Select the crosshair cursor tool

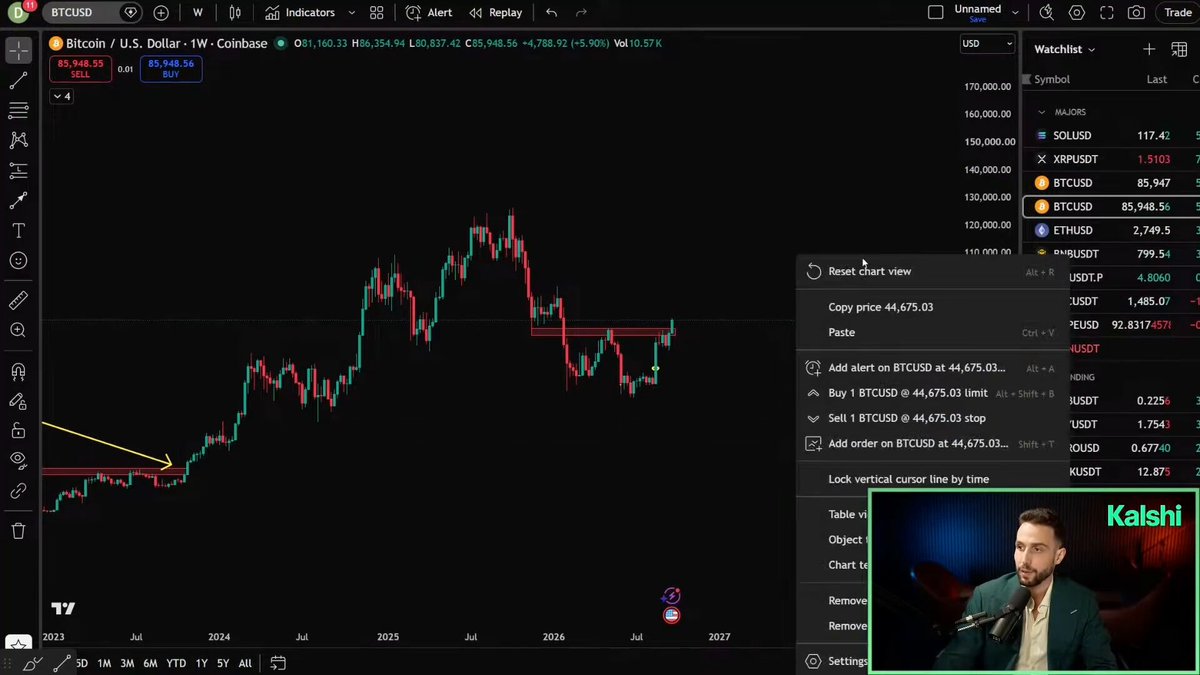pos(18,50)
